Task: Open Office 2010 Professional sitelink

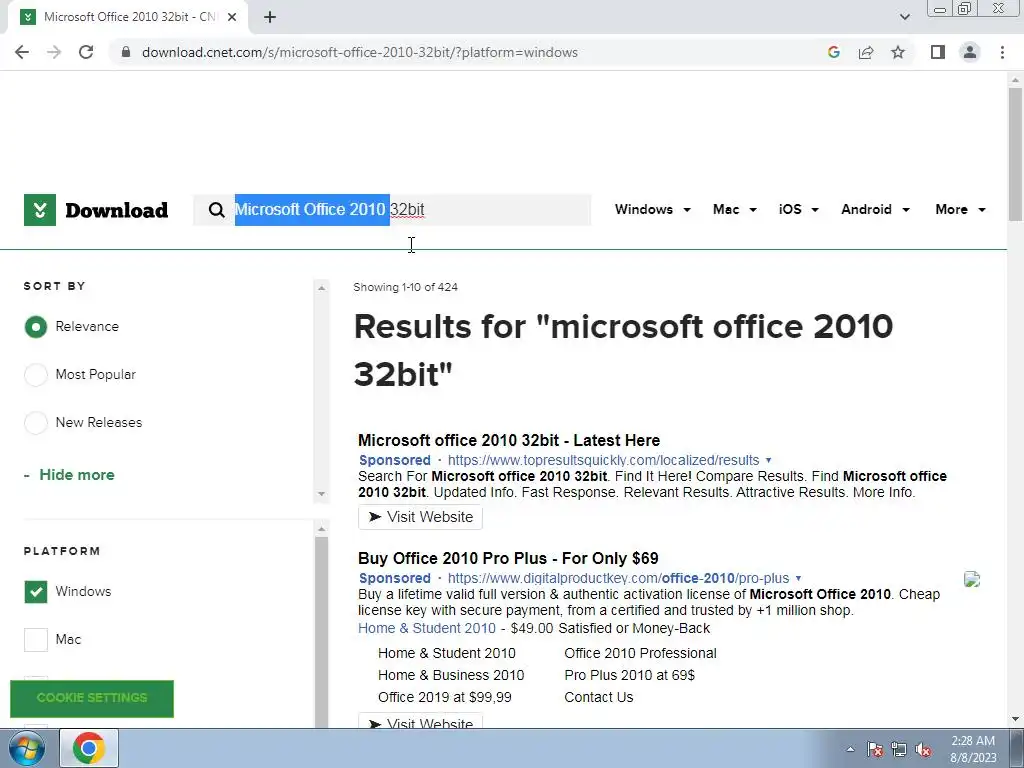Action: 640,653
